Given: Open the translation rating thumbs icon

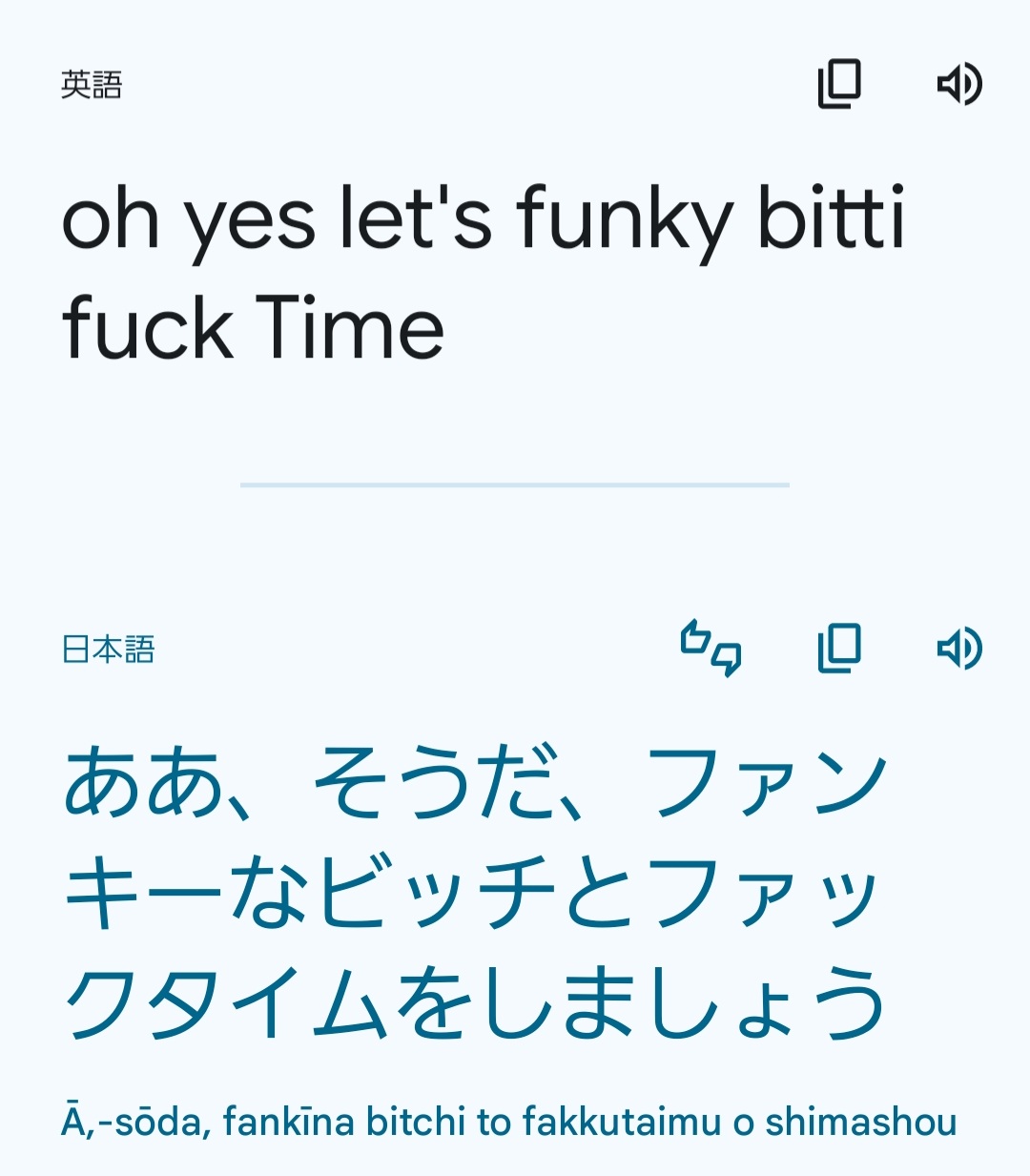Looking at the screenshot, I should coord(711,649).
